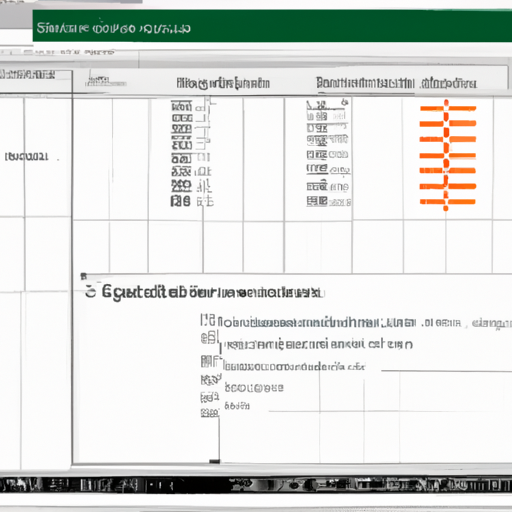Collapse the lower section via its circular heading icon
The width and height of the screenshot is (512, 512).
click(x=90, y=292)
